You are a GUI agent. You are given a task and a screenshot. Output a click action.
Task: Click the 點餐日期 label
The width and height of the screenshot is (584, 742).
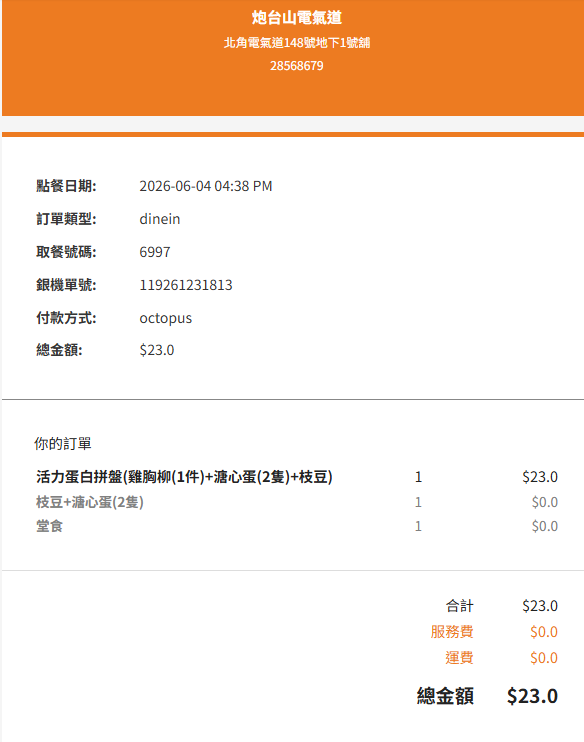pos(66,186)
